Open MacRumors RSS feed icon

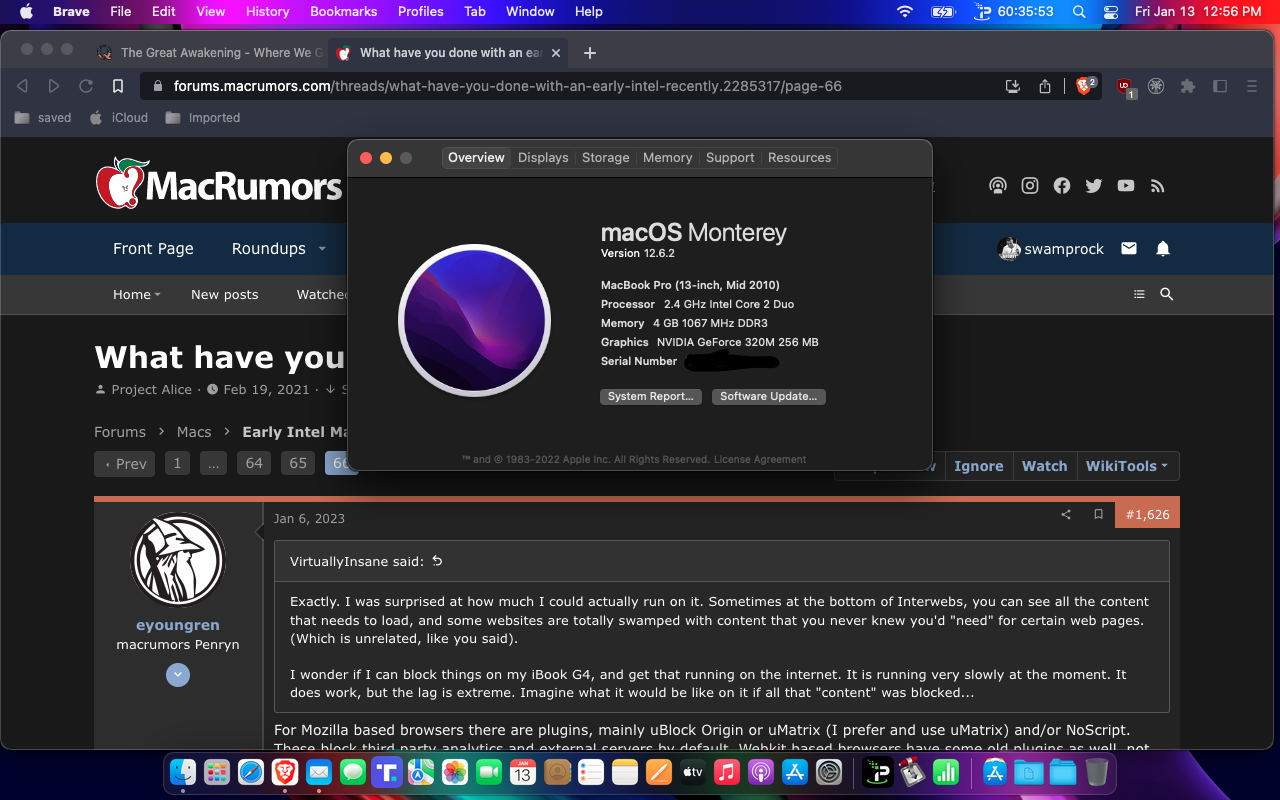(x=1158, y=185)
